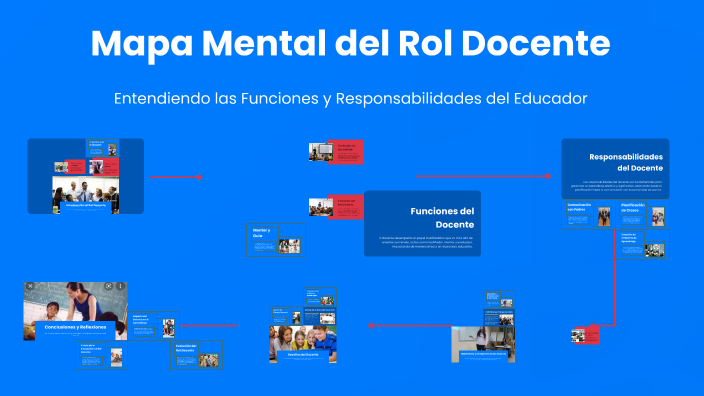Select the 'Impacto del Docente en el Aprendizaje' frame
Viewport: 704px width, 396px height.
click(154, 326)
